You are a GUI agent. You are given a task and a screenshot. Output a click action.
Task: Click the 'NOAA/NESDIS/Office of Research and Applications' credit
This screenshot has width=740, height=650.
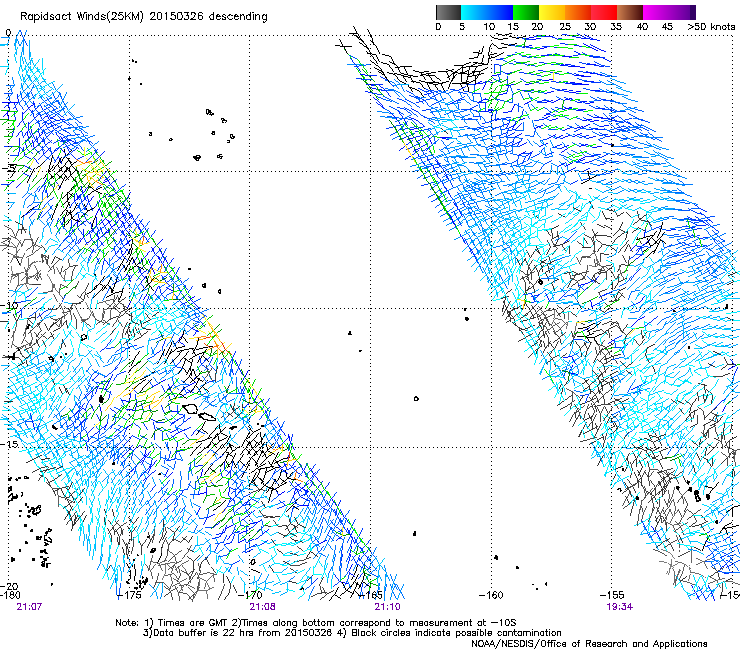coord(589,644)
